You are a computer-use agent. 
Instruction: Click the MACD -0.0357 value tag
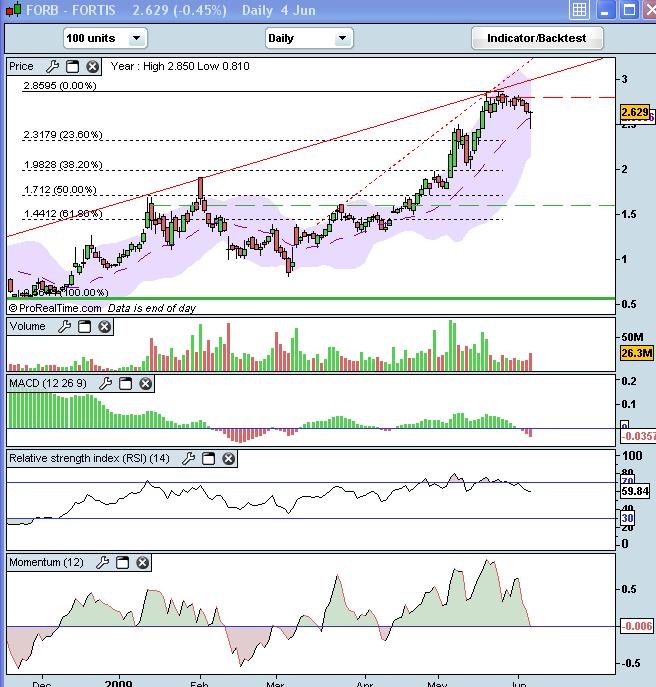click(638, 436)
